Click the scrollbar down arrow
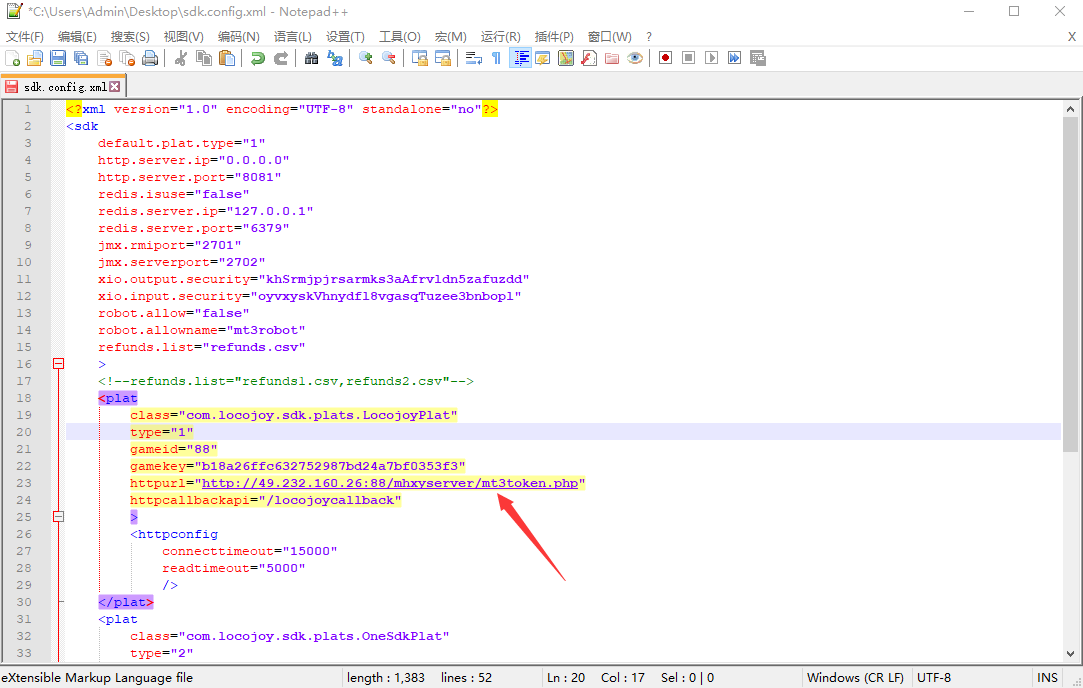This screenshot has width=1083, height=688. [x=1071, y=652]
